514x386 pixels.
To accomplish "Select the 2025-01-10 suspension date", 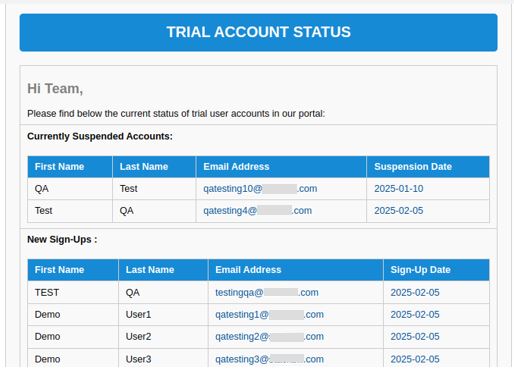I will click(399, 189).
